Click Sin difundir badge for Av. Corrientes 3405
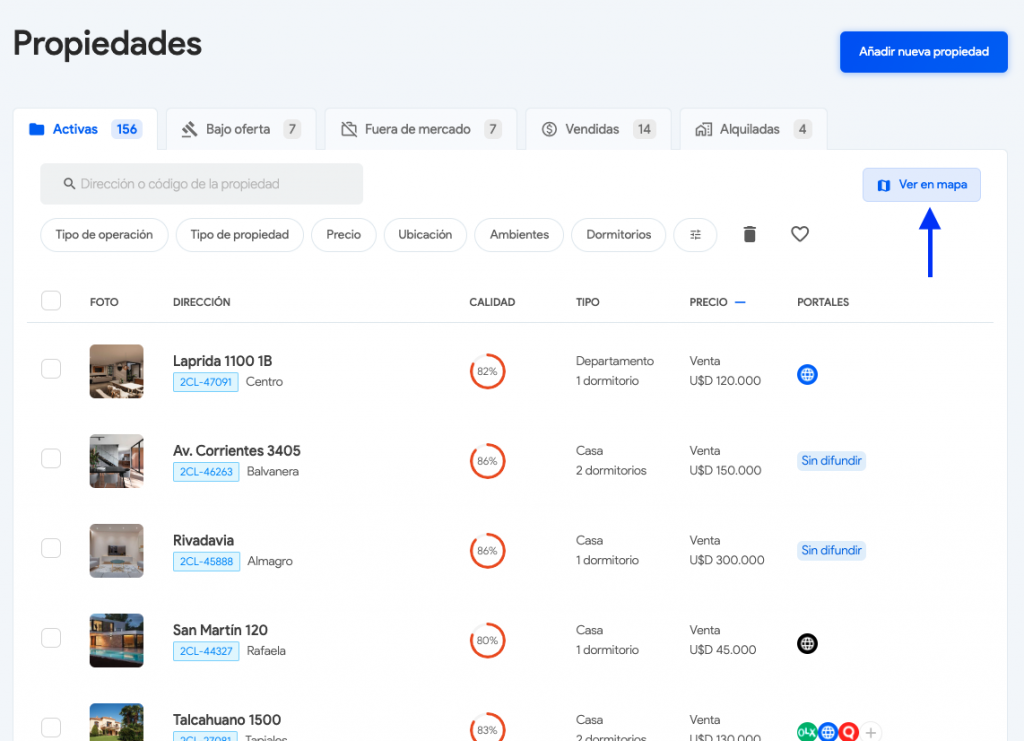 (x=831, y=461)
